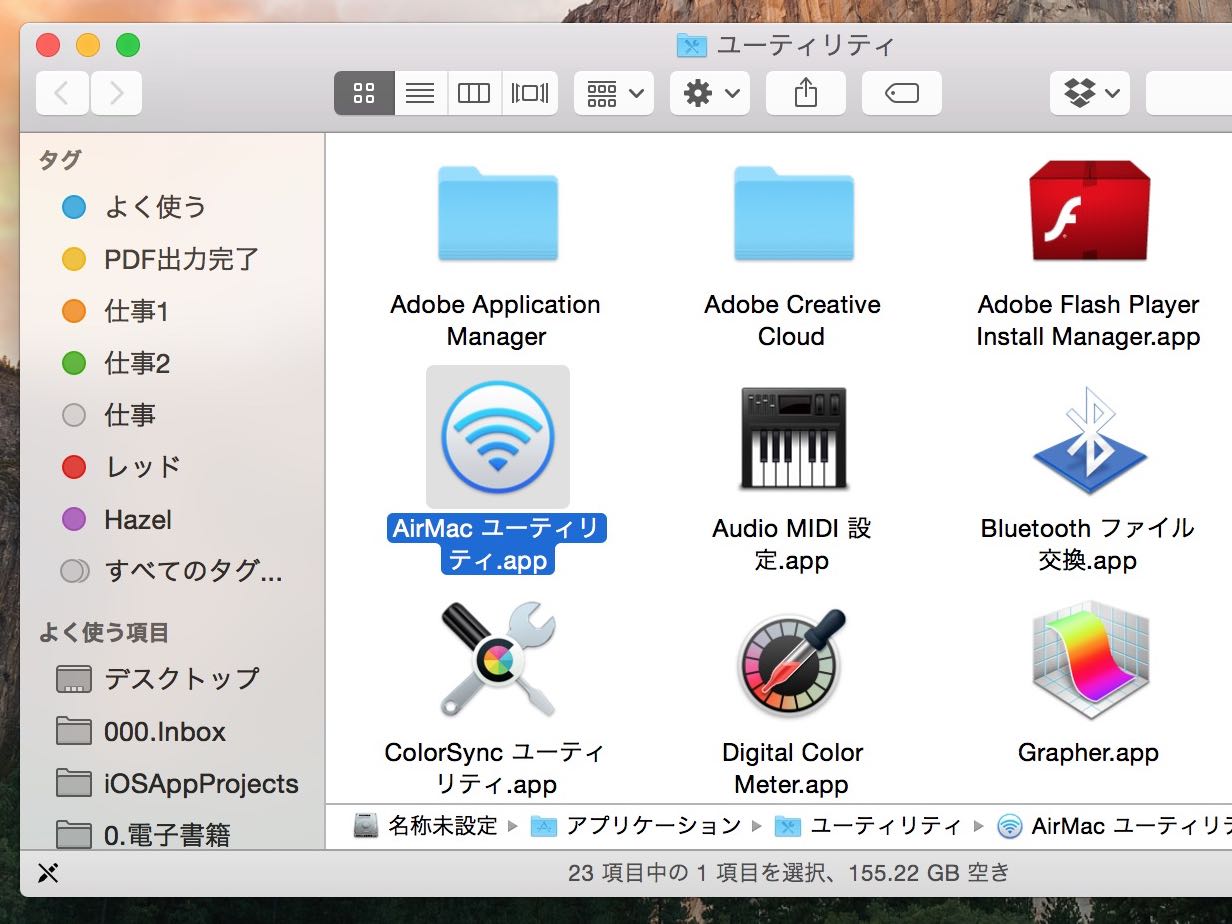Select the Audio MIDI piano icon
Image resolution: width=1232 pixels, height=924 pixels.
pos(792,438)
